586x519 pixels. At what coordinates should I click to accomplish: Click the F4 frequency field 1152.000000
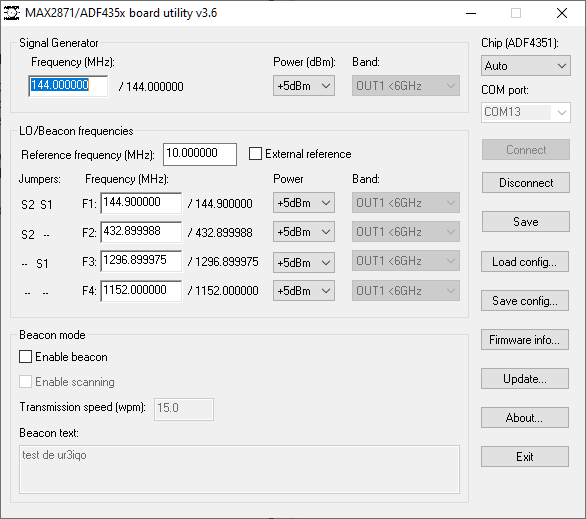click(141, 291)
